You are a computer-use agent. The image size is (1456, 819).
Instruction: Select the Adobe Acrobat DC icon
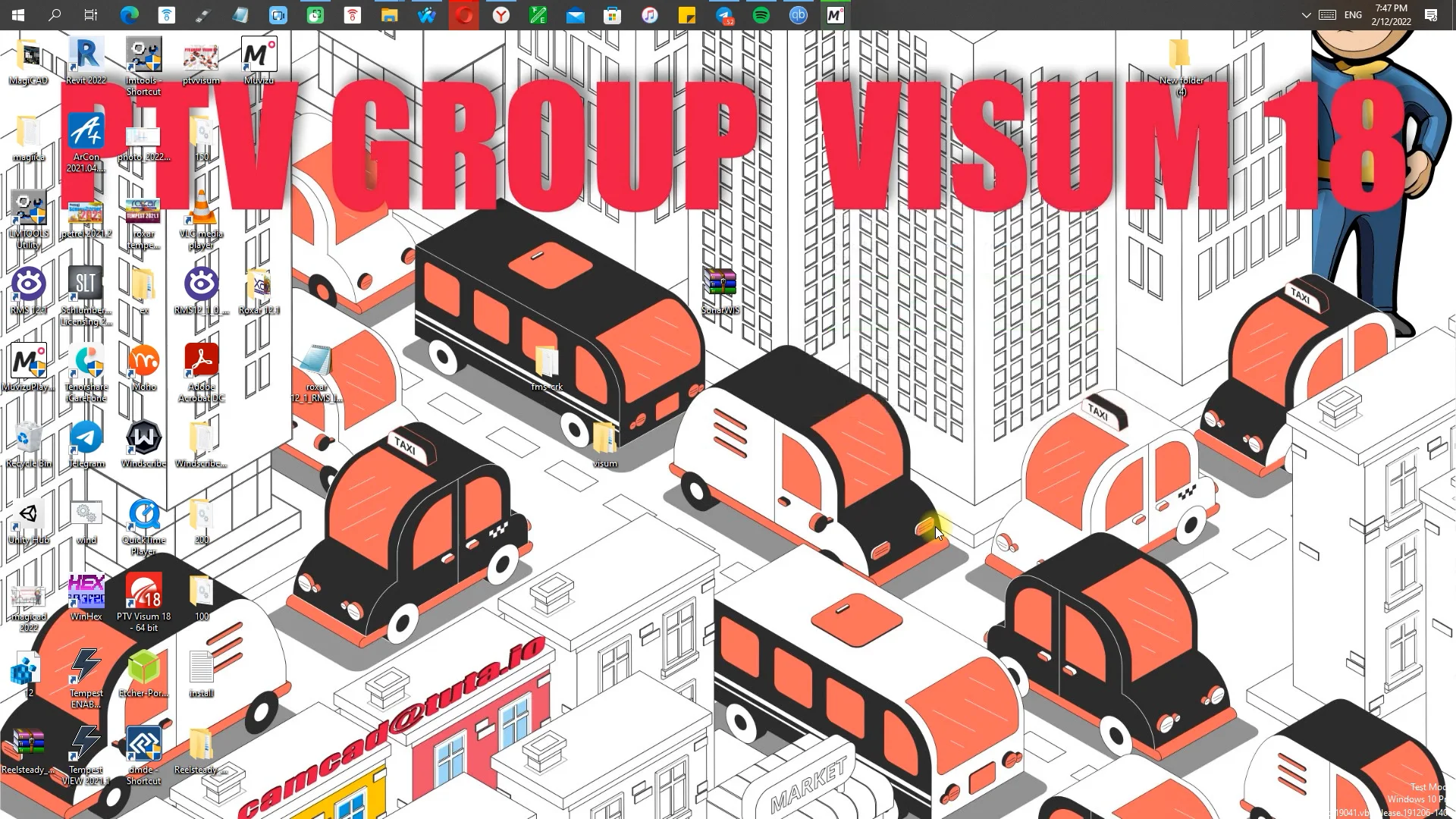[201, 373]
